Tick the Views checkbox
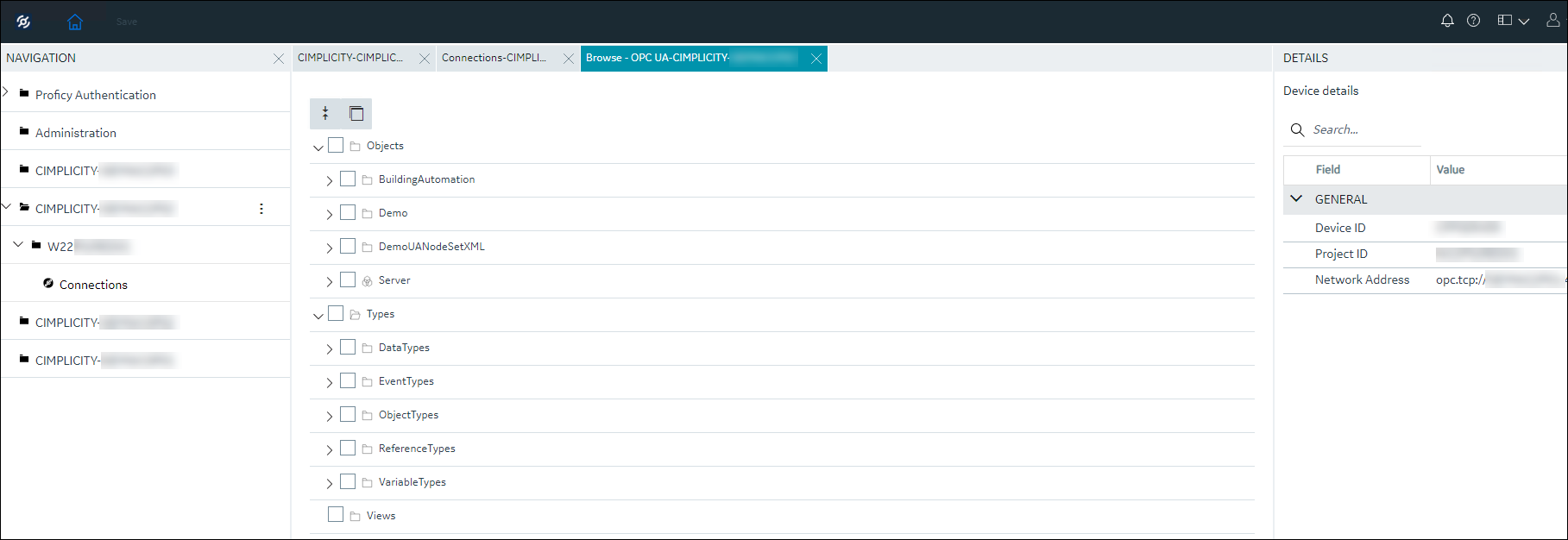This screenshot has width=1568, height=540. 336,515
